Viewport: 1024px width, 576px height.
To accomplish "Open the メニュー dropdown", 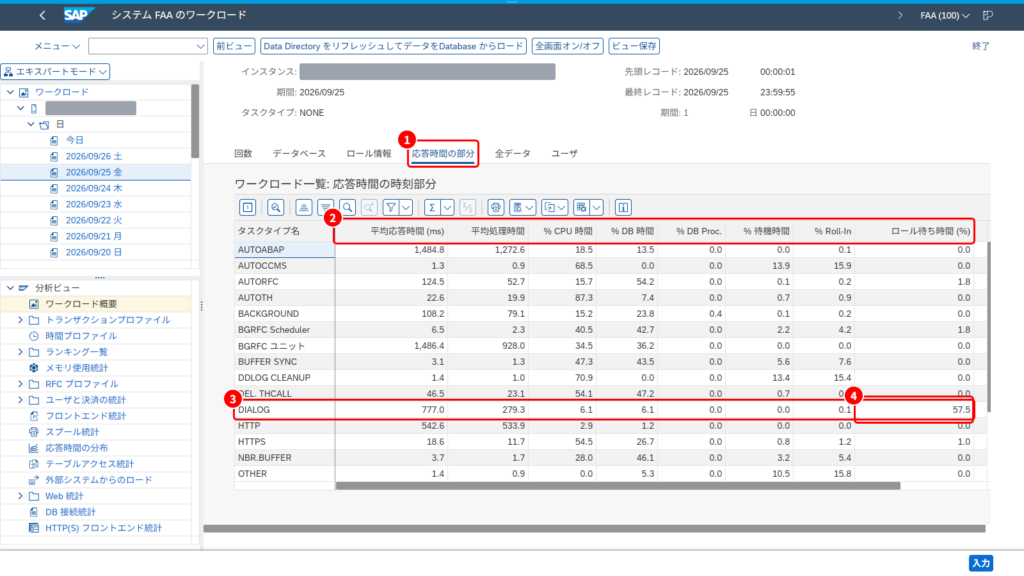I will (x=57, y=46).
